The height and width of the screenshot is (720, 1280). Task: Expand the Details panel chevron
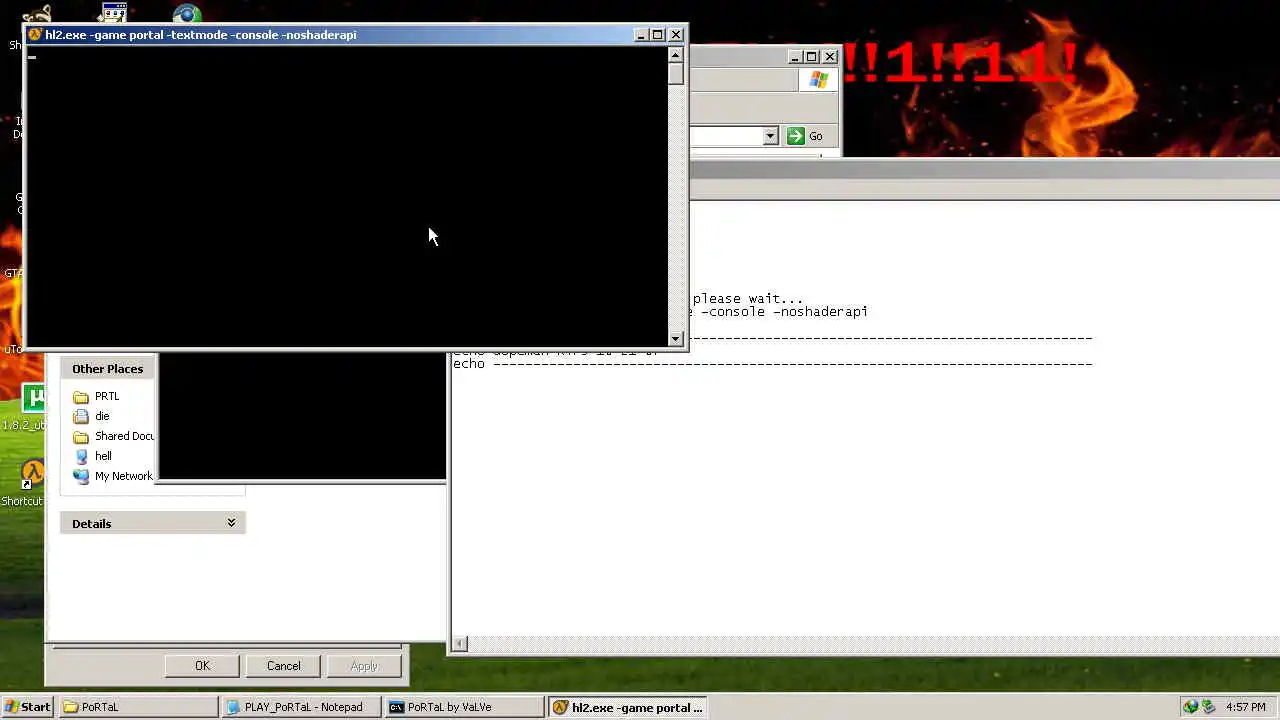[x=231, y=523]
